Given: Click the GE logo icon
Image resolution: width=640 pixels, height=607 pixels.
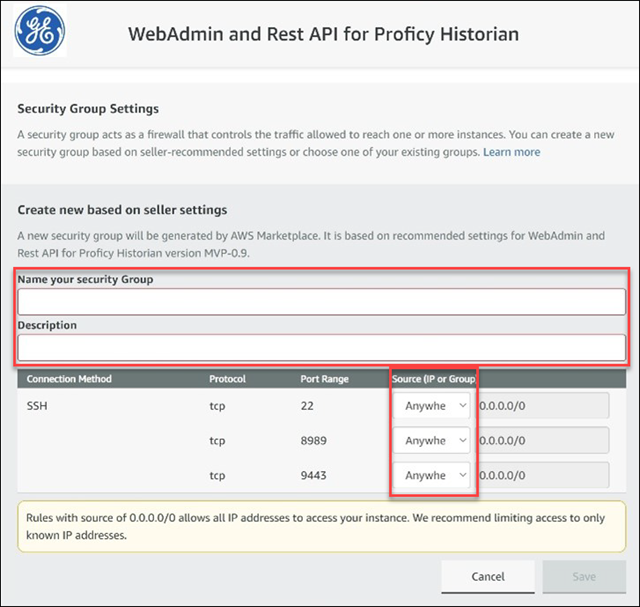Looking at the screenshot, I should (x=40, y=31).
